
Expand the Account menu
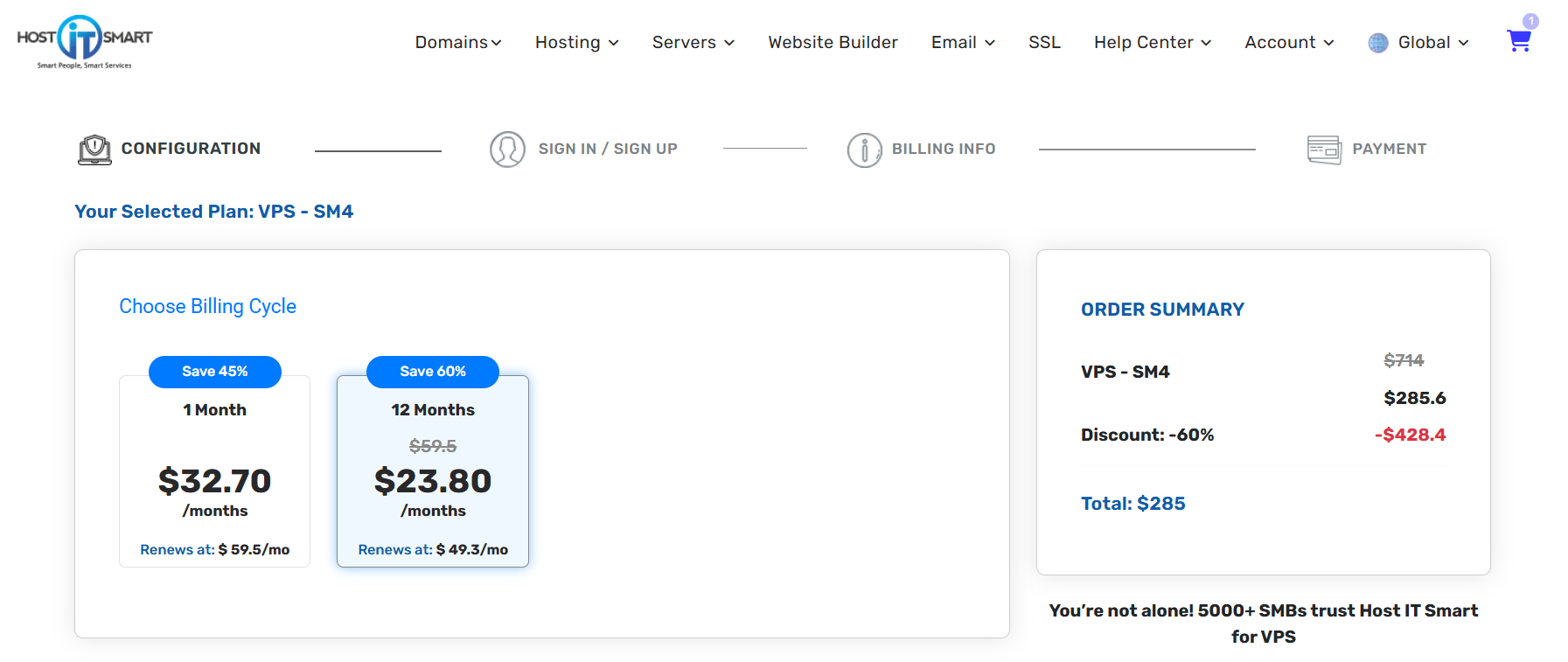1289,42
